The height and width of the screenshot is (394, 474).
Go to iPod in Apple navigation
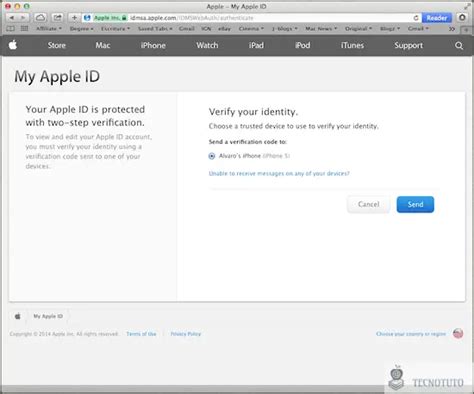(x=303, y=45)
